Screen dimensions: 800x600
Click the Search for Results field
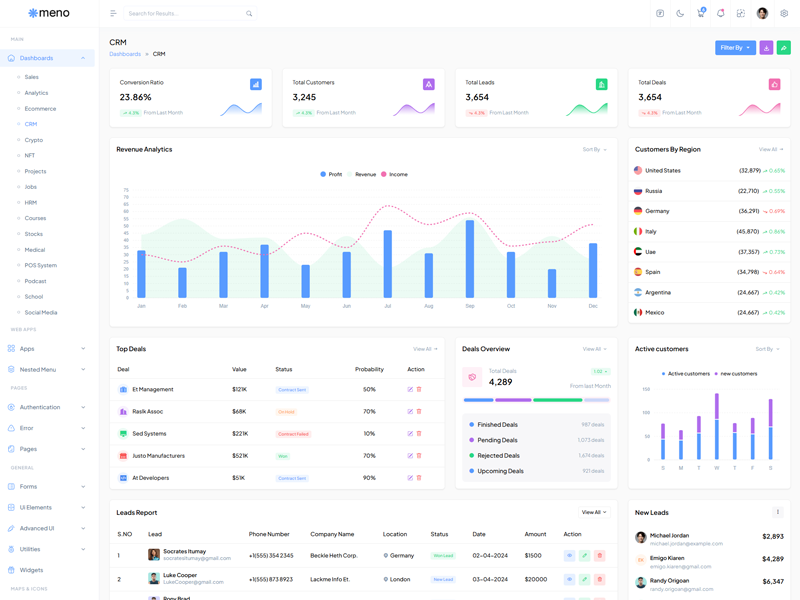pyautogui.click(x=185, y=13)
